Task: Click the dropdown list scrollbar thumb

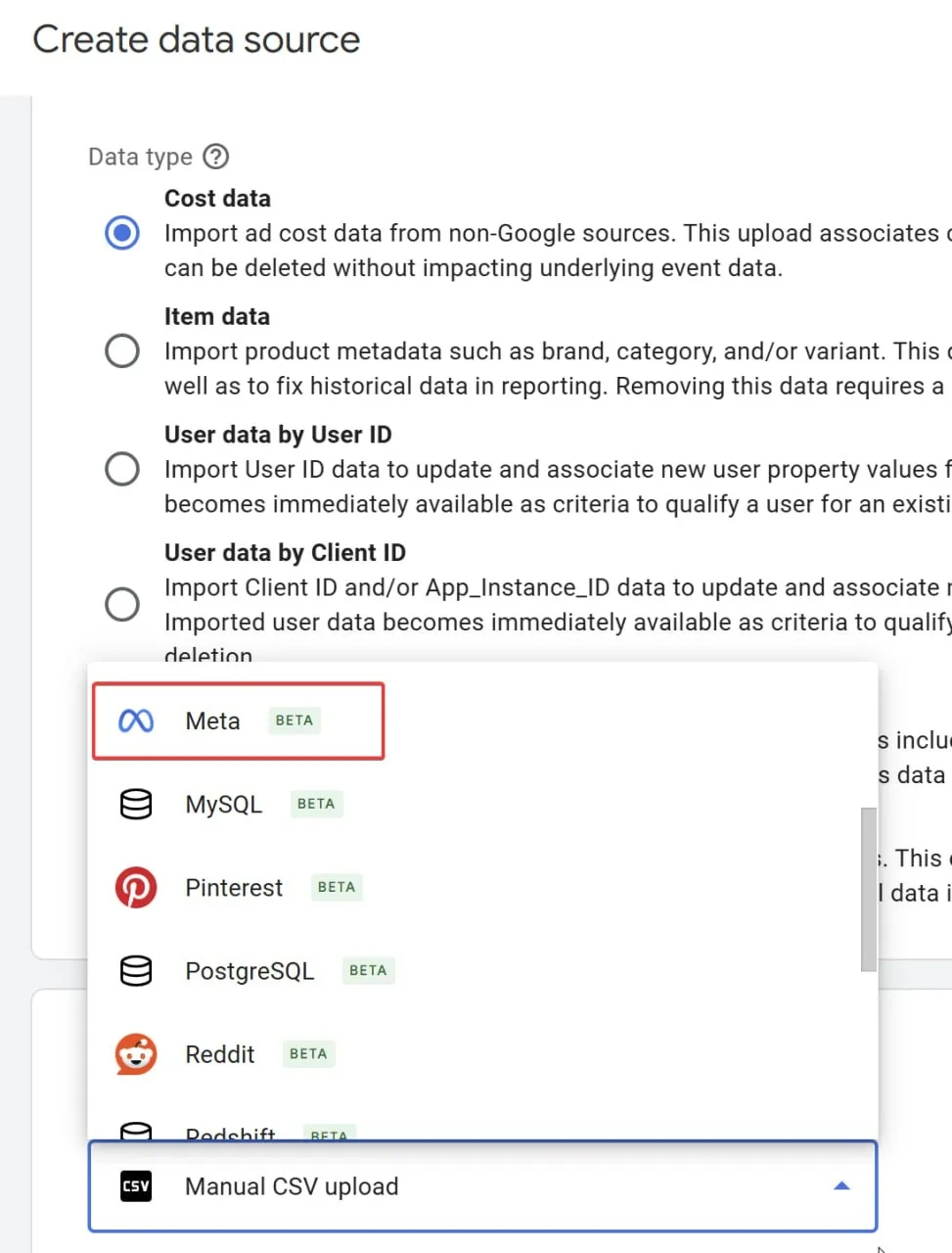Action: point(868,889)
